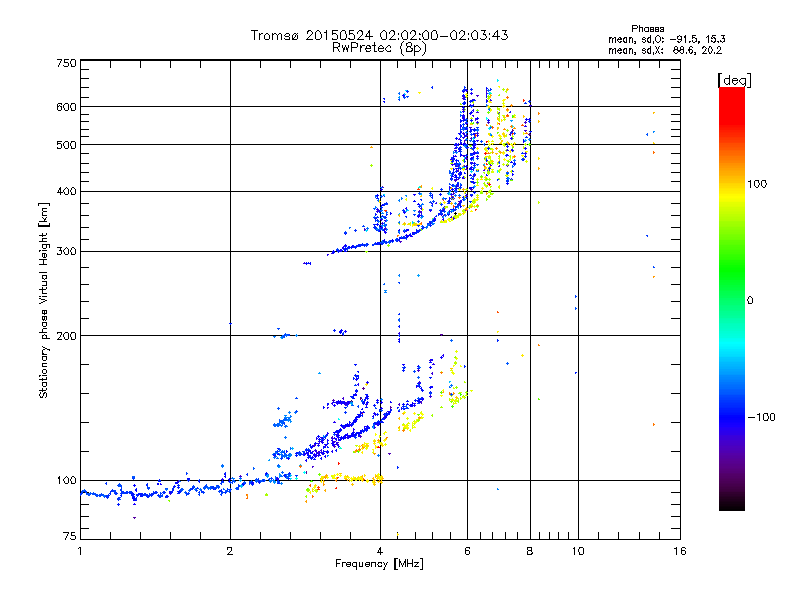Click the x-axis tick label '6'
800x600 pixels.
click(467, 551)
